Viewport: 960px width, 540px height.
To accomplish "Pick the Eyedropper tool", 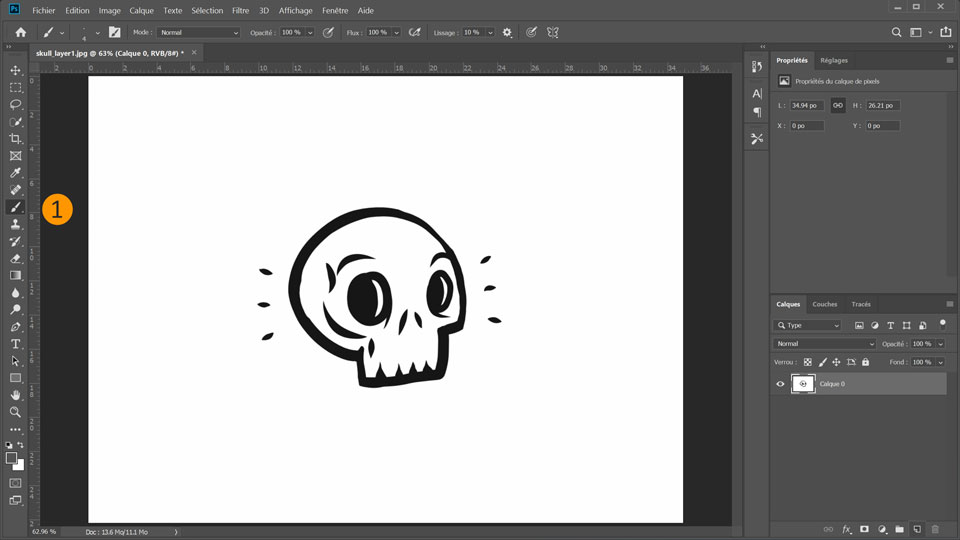I will tap(15, 173).
